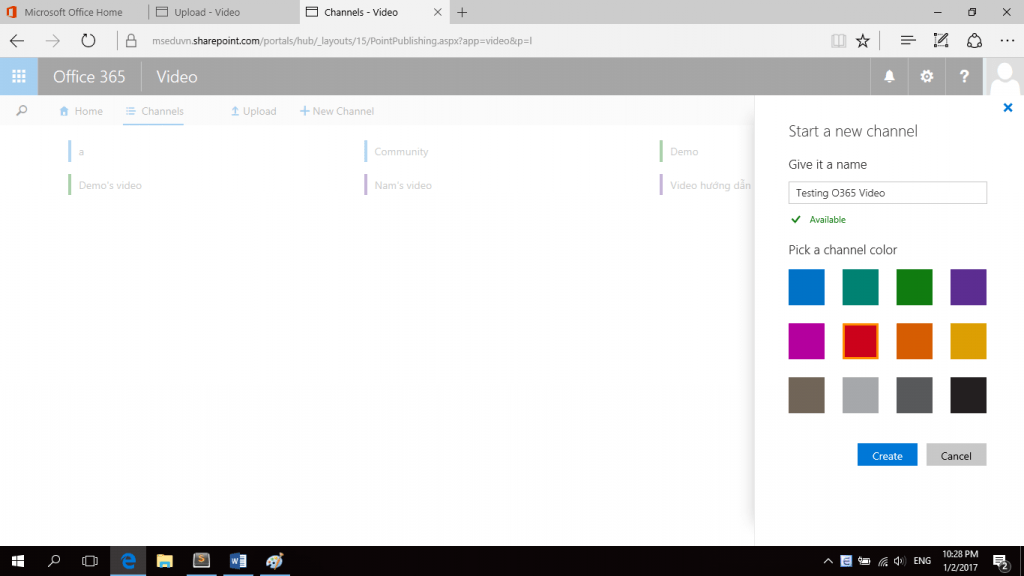Pick the magenta channel color
Viewport: 1024px width, 576px height.
pyautogui.click(x=807, y=341)
